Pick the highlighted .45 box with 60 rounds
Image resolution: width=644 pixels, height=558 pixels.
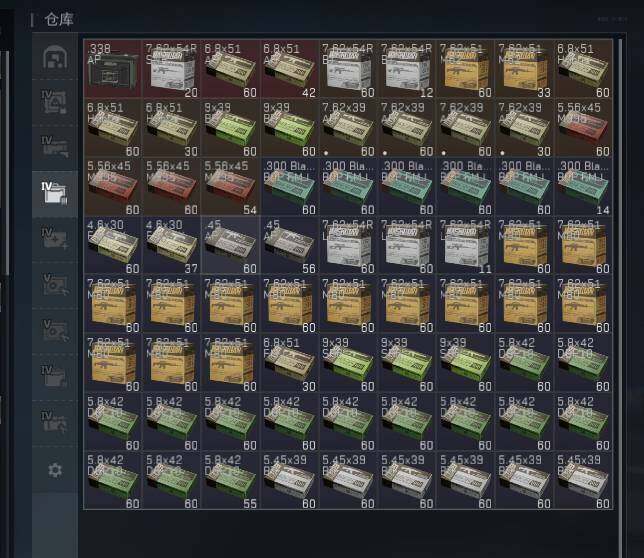(x=230, y=246)
